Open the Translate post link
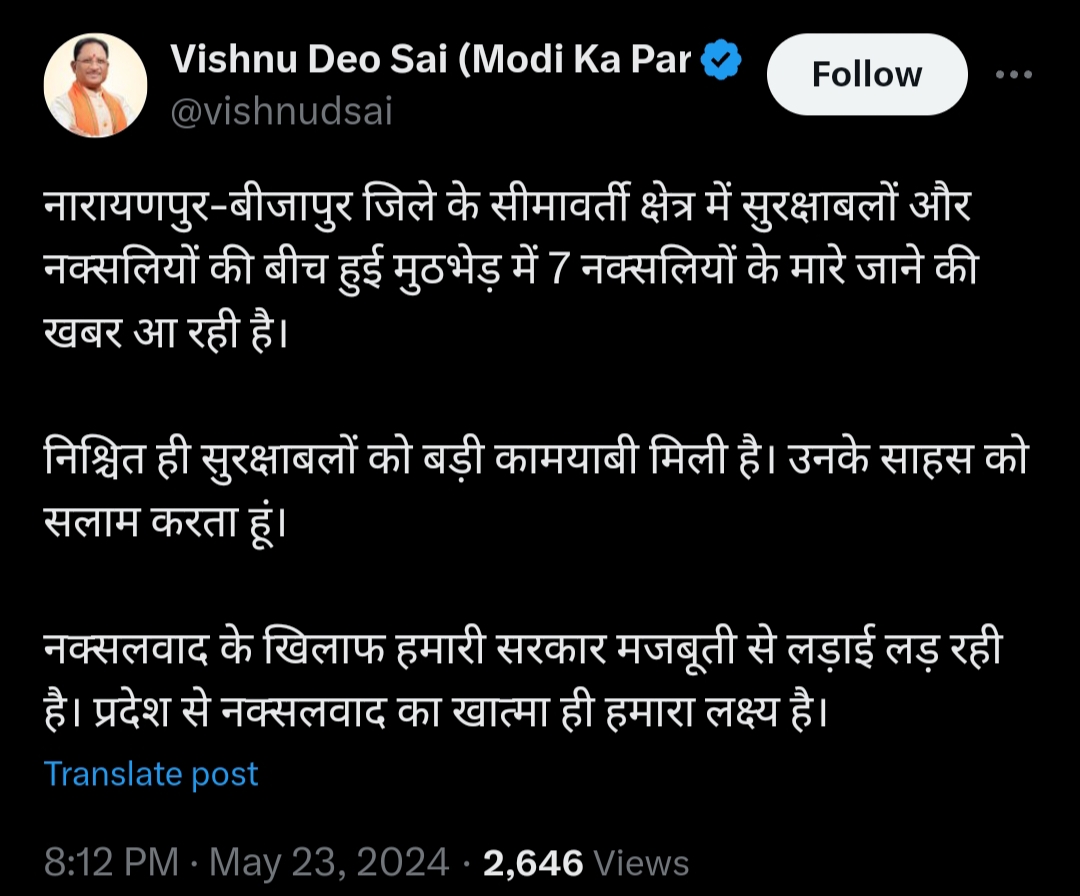Image resolution: width=1080 pixels, height=896 pixels. point(149,773)
